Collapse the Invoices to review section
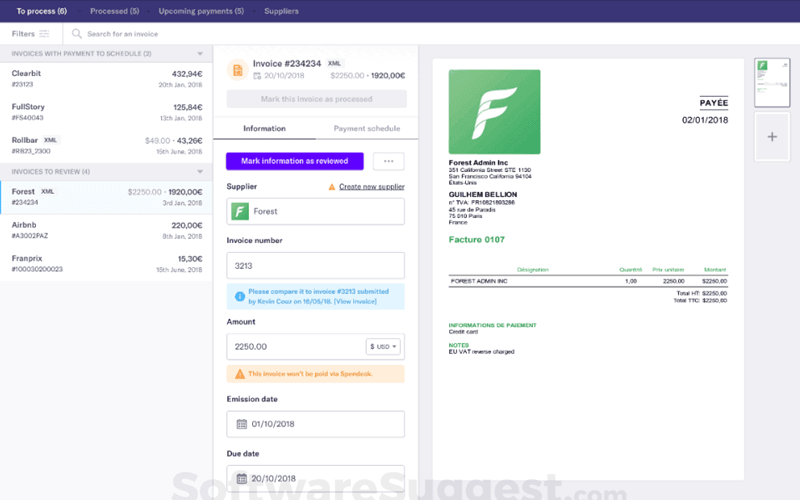 pyautogui.click(x=200, y=172)
